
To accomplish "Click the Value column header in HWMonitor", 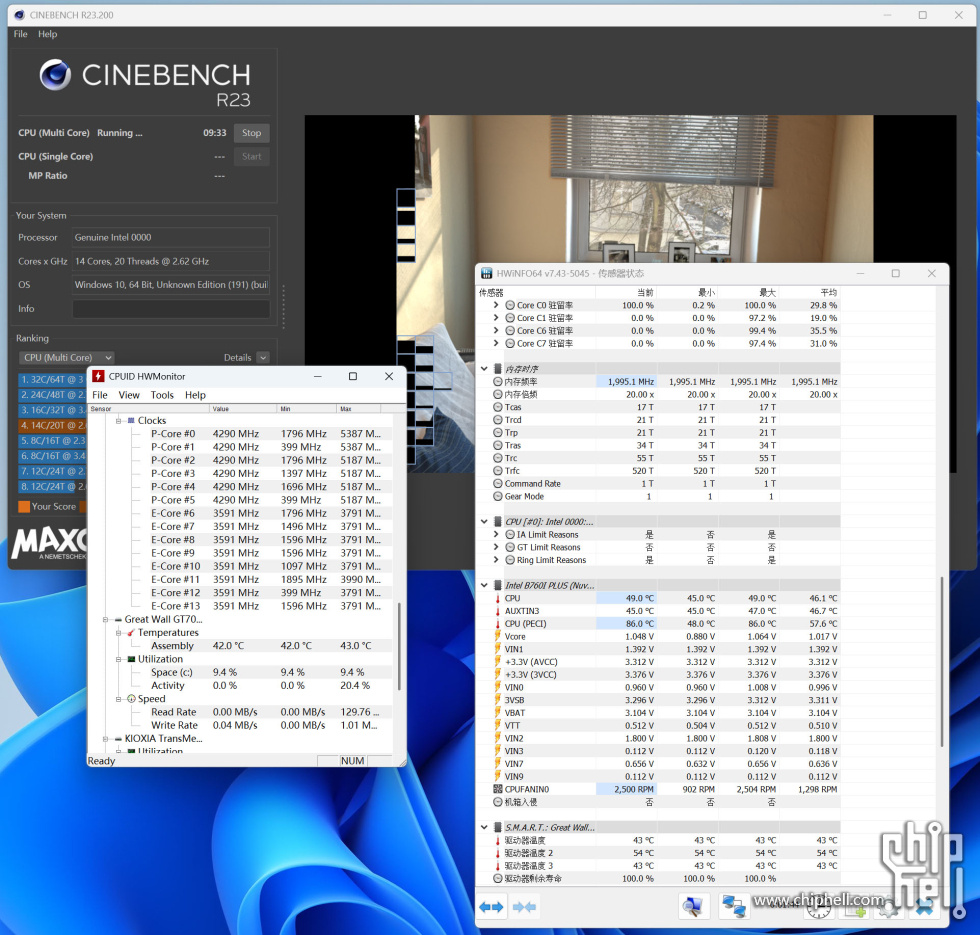I will coord(242,409).
